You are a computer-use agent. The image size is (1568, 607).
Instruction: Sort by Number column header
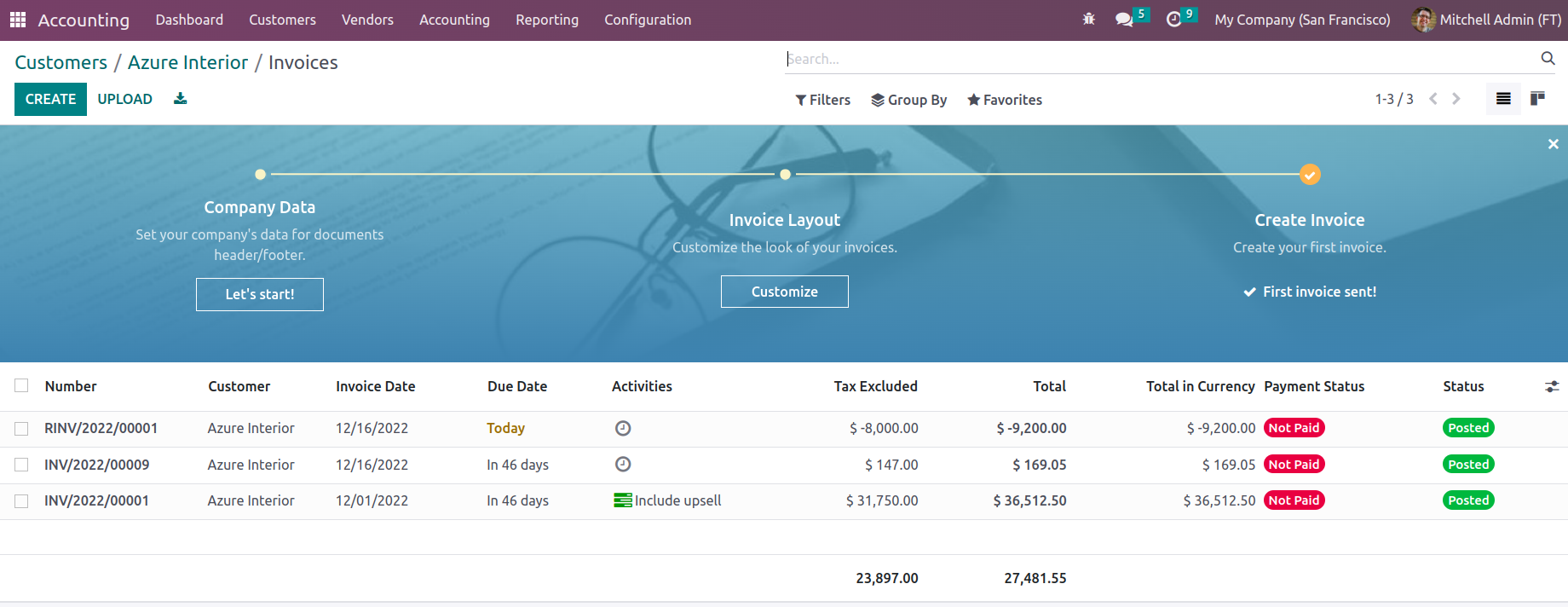[x=71, y=386]
